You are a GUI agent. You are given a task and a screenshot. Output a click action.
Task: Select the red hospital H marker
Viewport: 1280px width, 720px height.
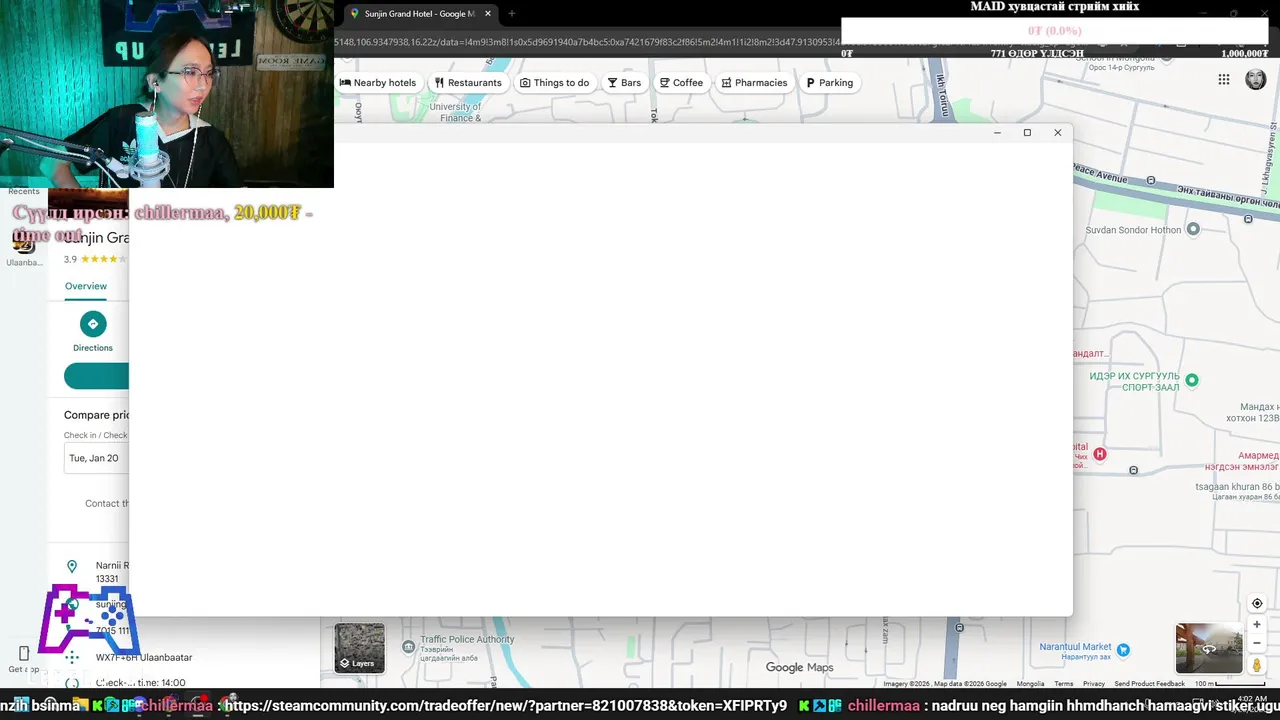(1100, 454)
